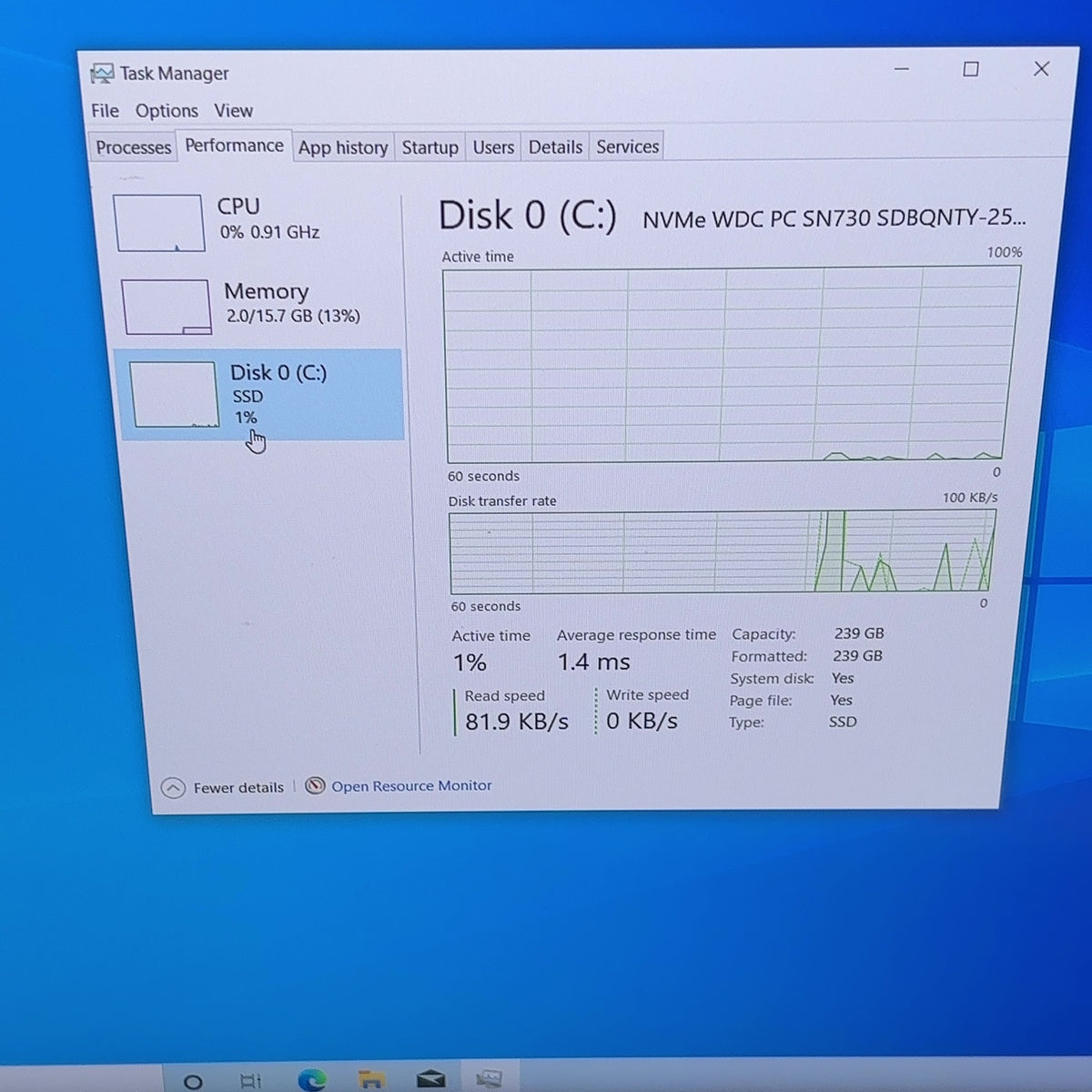
Task: Open File Explorer from the taskbar
Action: point(370,1080)
